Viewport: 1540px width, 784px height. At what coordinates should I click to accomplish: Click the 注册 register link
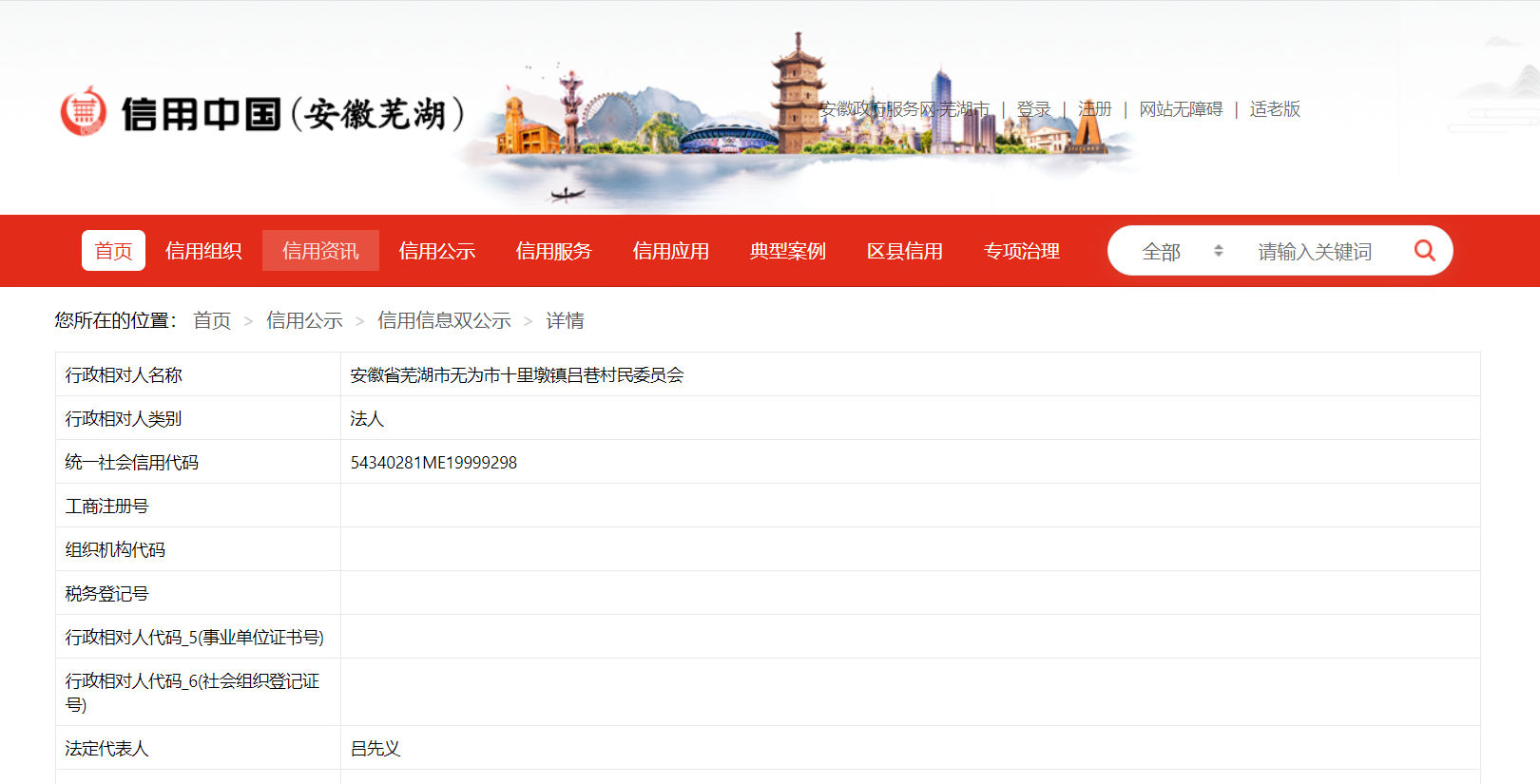(1094, 109)
